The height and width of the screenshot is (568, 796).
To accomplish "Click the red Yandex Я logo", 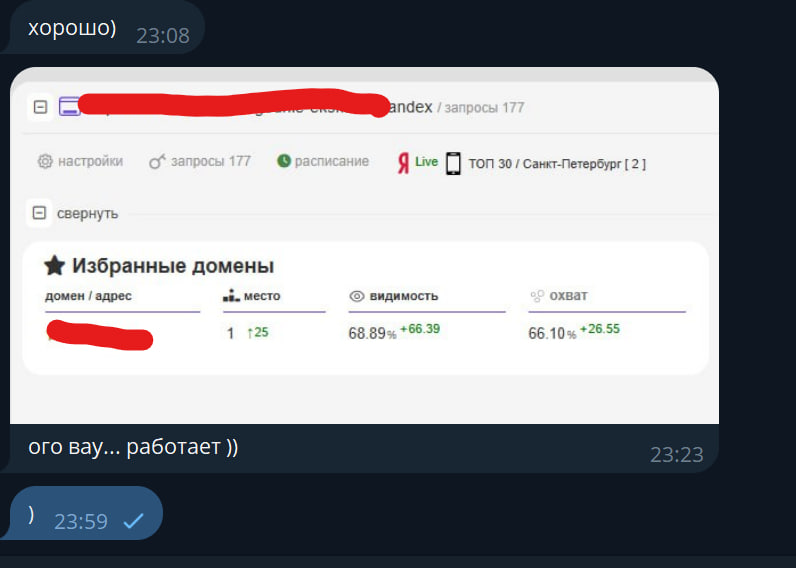I will (403, 163).
